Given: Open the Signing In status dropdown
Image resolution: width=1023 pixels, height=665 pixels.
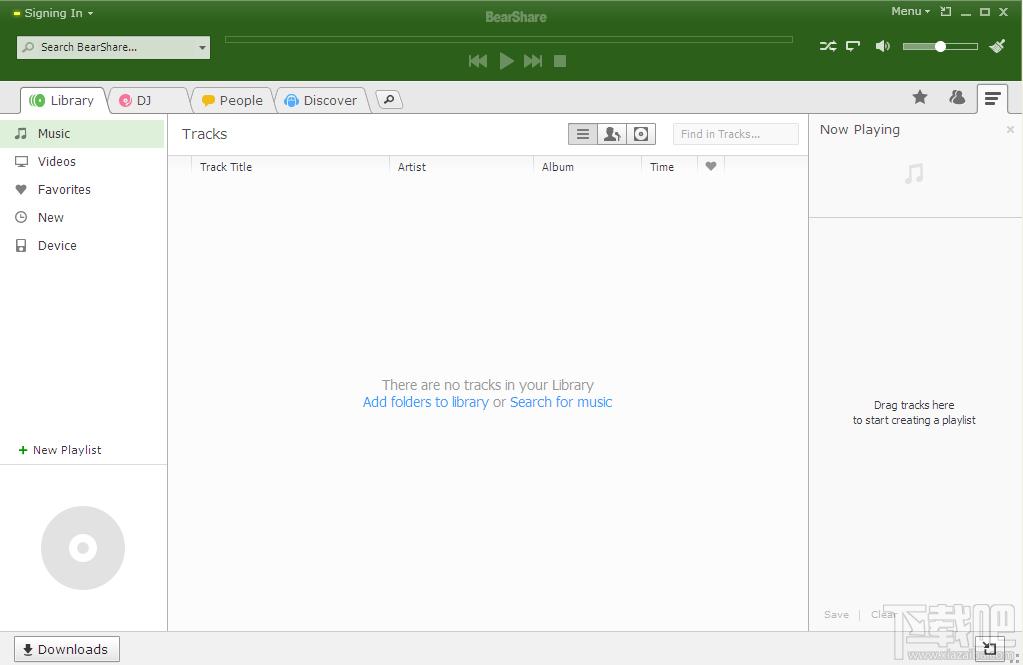Looking at the screenshot, I should tap(53, 13).
